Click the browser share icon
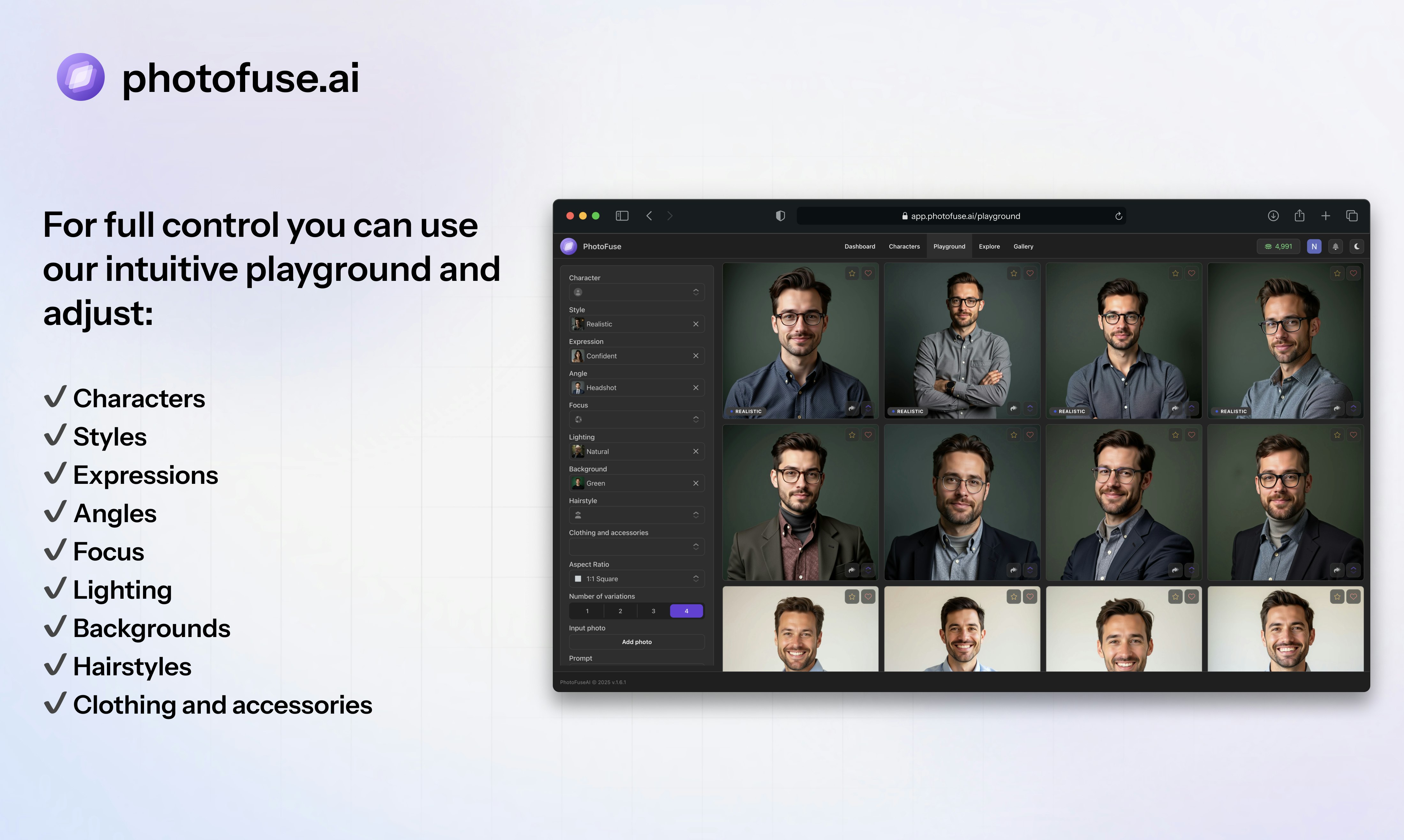The width and height of the screenshot is (1404, 840). [x=1299, y=216]
